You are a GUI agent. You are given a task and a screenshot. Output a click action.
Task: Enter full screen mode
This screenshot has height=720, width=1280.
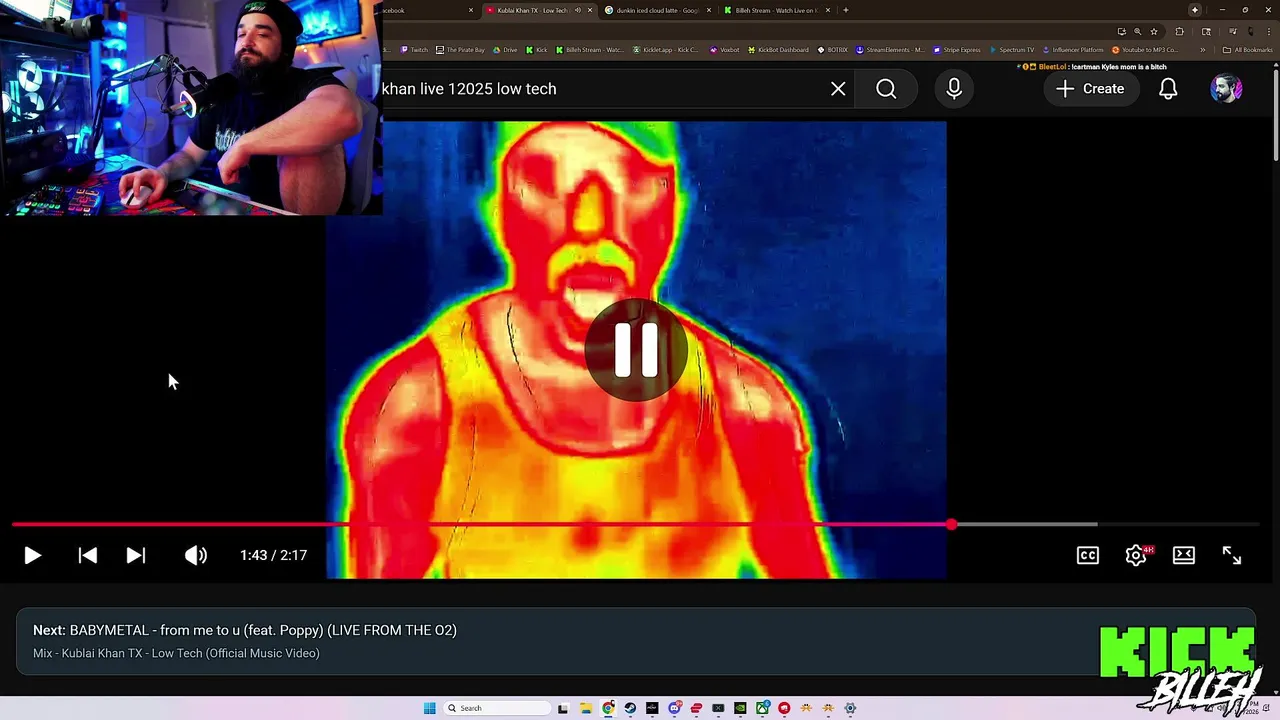coord(1232,555)
